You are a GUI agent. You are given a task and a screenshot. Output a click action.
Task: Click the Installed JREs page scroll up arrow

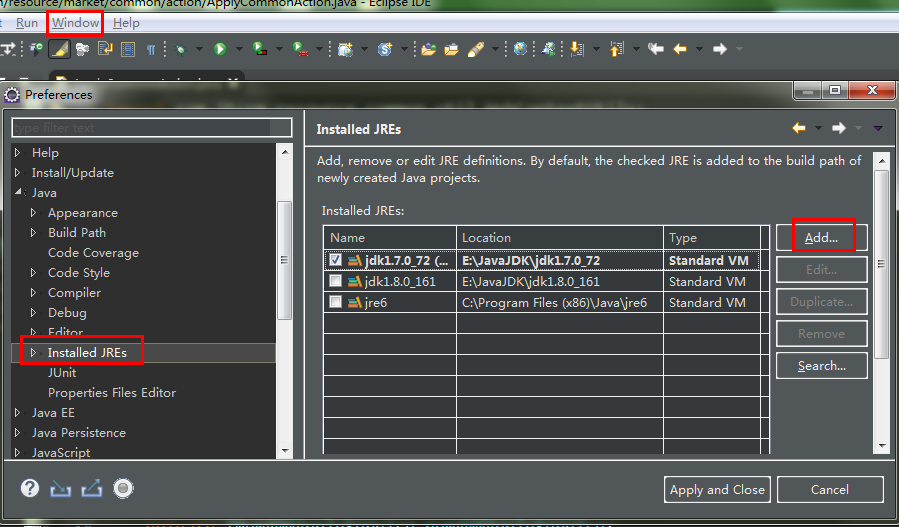tap(882, 161)
